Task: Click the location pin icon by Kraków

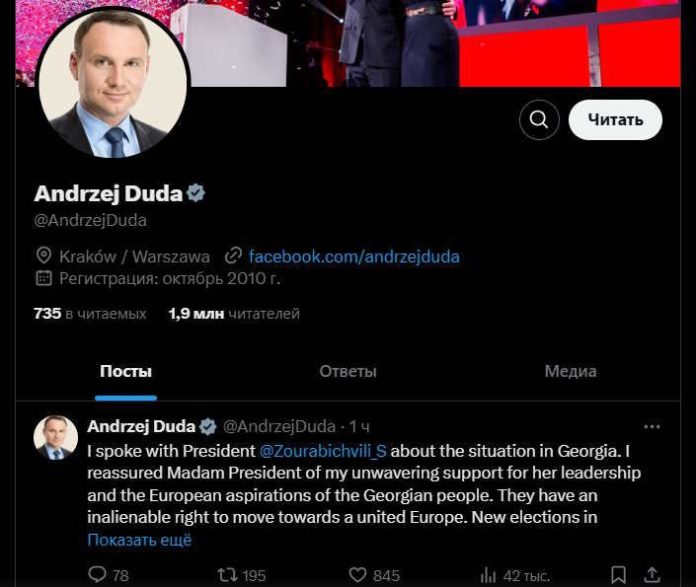Action: (44, 256)
